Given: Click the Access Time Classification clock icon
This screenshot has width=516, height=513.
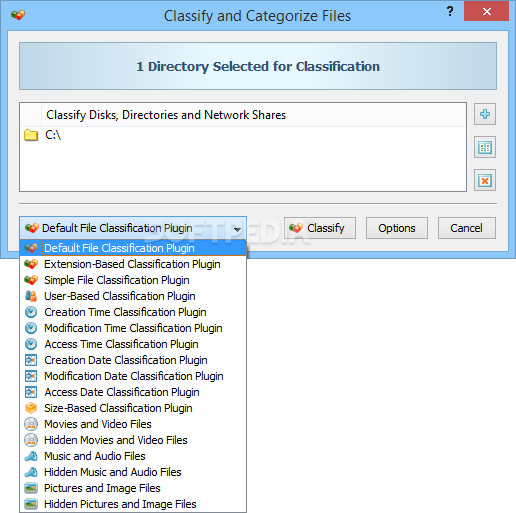Looking at the screenshot, I should pos(31,344).
